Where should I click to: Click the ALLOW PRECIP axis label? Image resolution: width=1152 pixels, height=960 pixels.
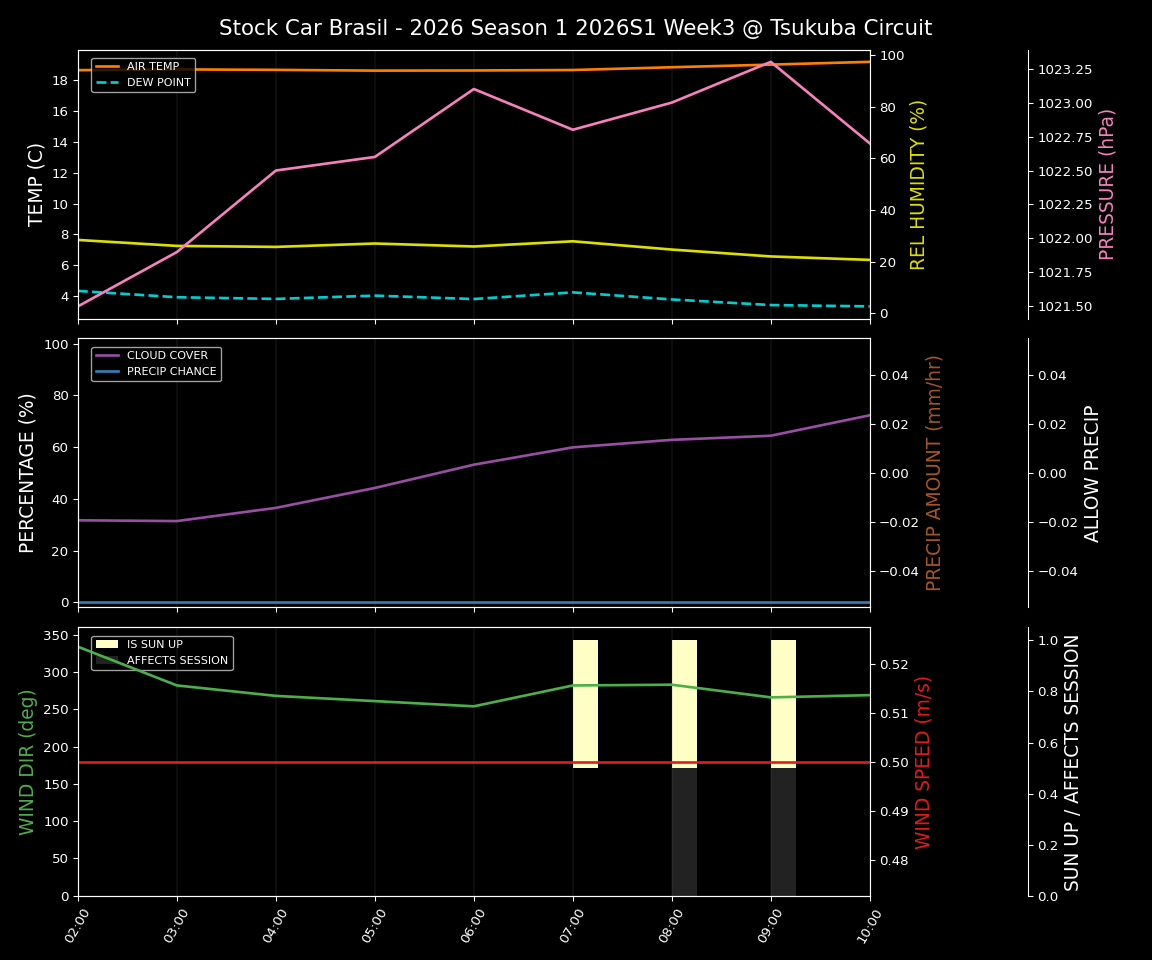pyautogui.click(x=1093, y=473)
